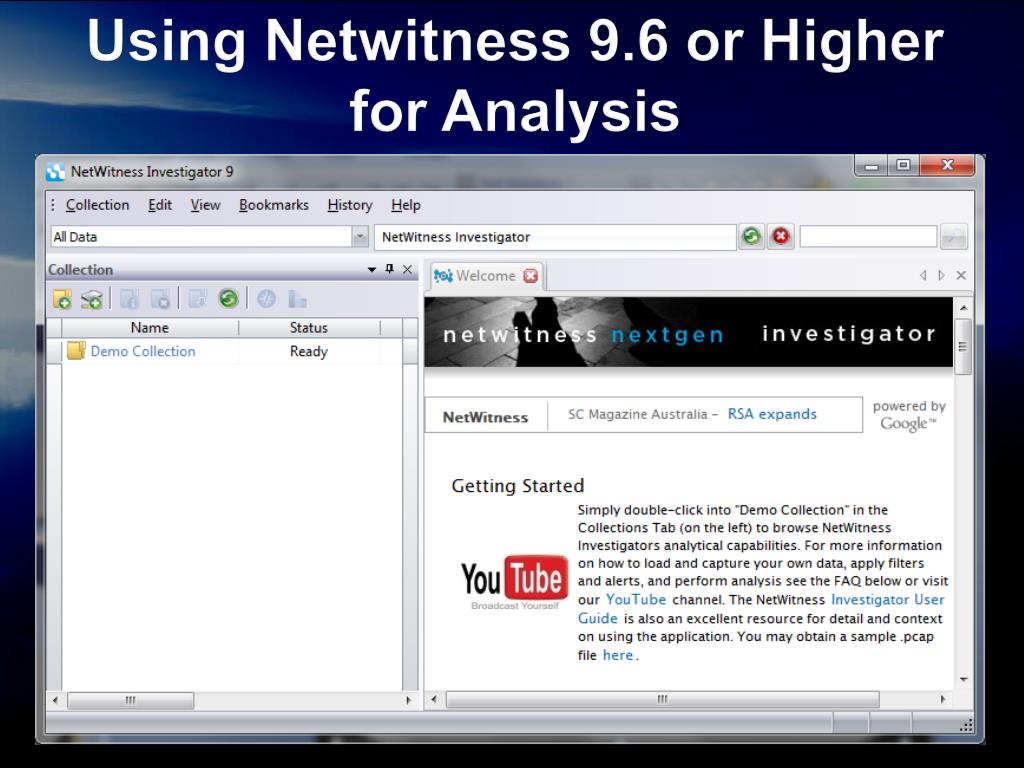
Task: Click the green refresh icon in Collection toolbar
Action: [x=228, y=298]
